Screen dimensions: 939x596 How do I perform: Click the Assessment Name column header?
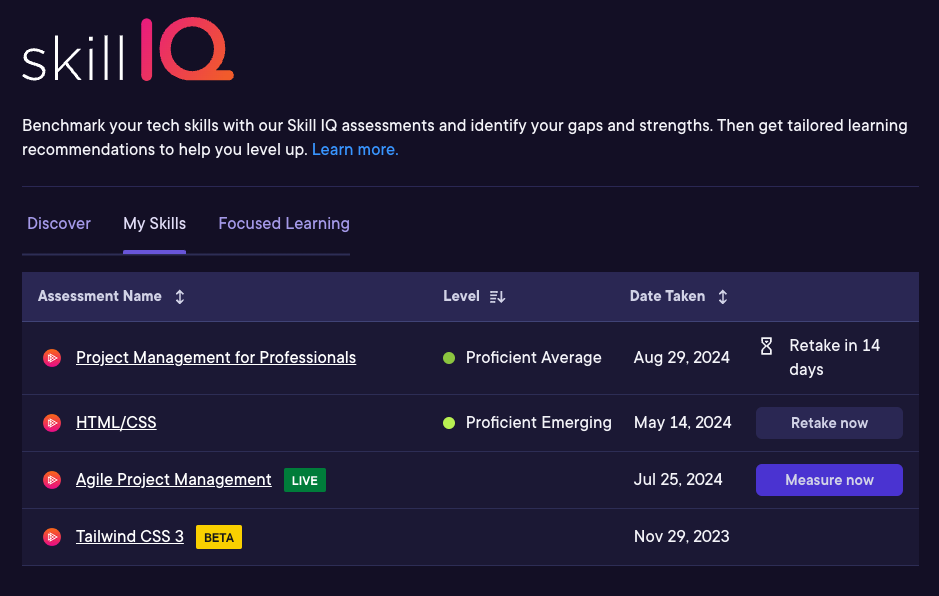point(99,296)
